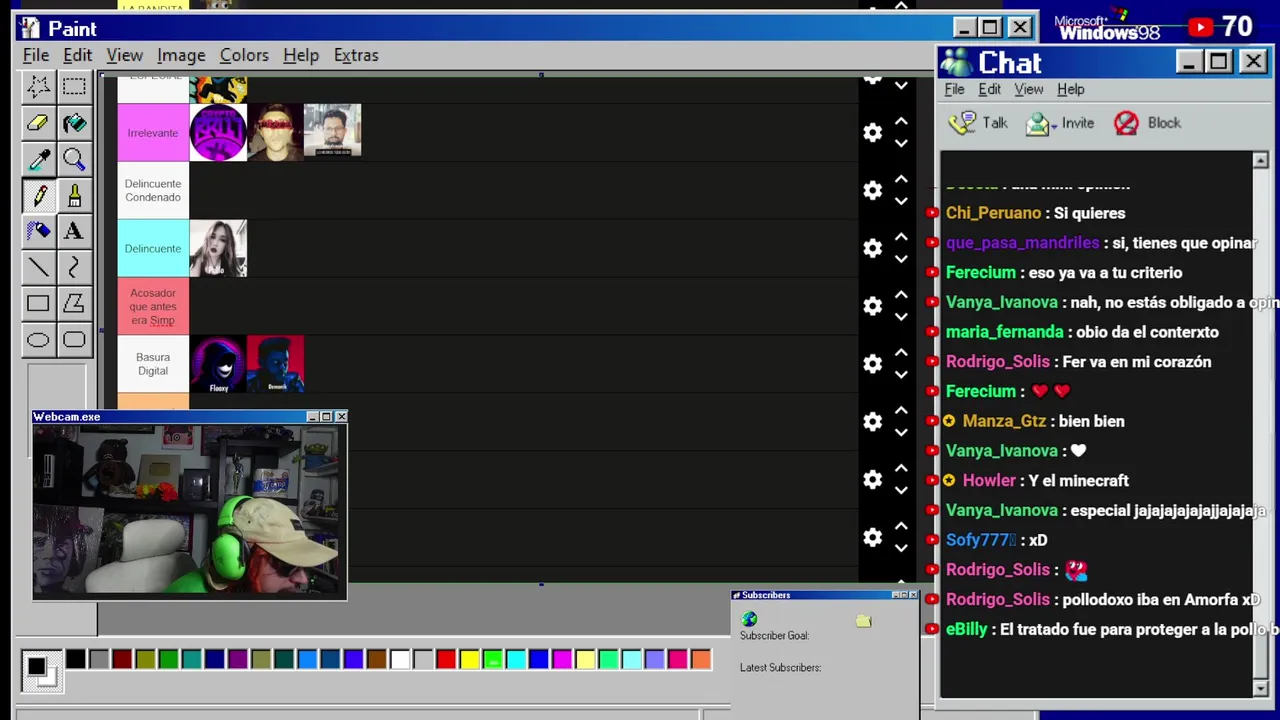
Task: Pick the Polygon tool
Action: coord(74,303)
